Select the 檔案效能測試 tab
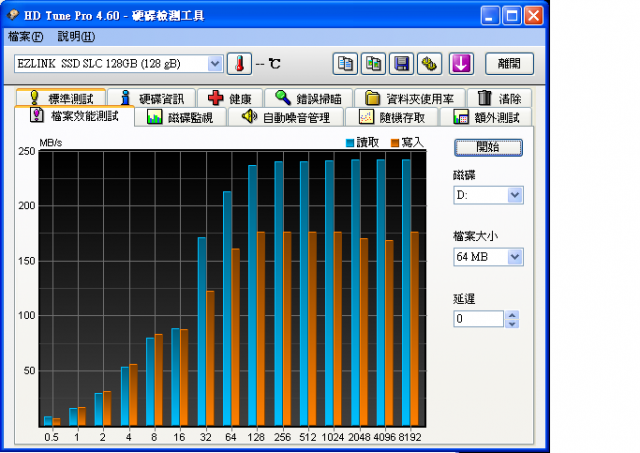640x453 pixels. [74, 116]
